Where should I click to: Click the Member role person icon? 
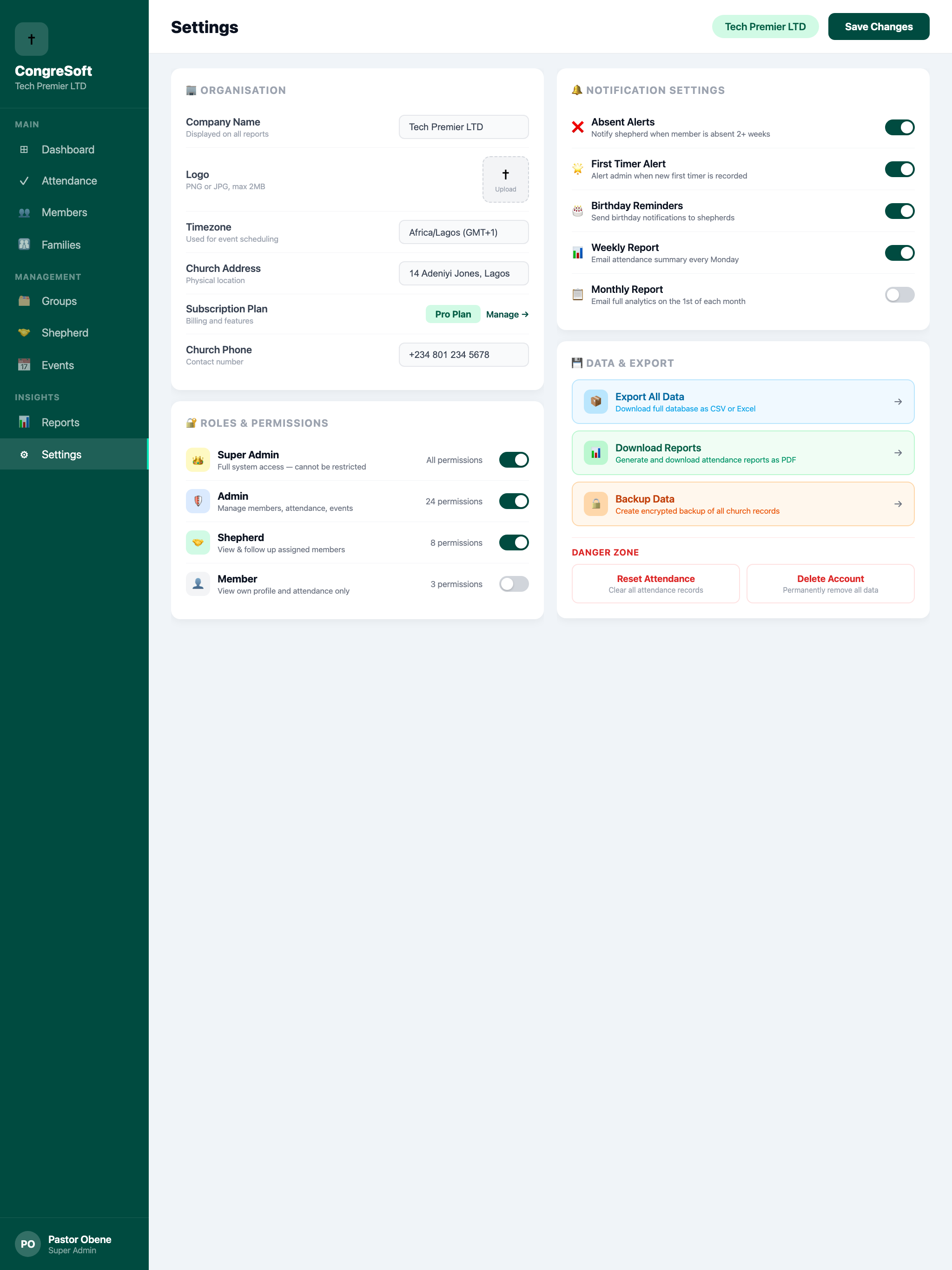click(198, 584)
